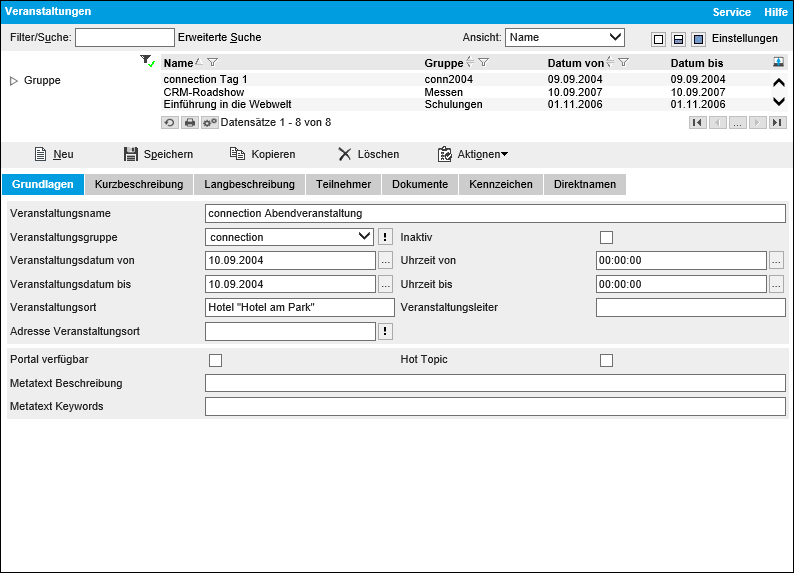Open time picker for Uhrzeit bis
The image size is (794, 573).
click(x=776, y=284)
